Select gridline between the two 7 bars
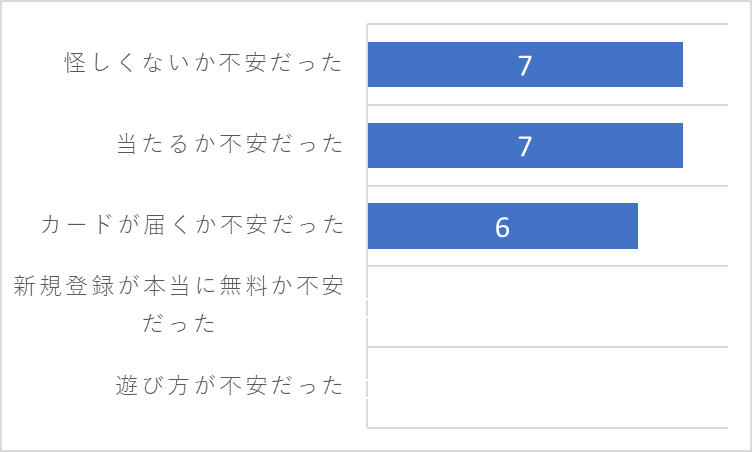Viewport: 752px width, 452px height. click(548, 105)
